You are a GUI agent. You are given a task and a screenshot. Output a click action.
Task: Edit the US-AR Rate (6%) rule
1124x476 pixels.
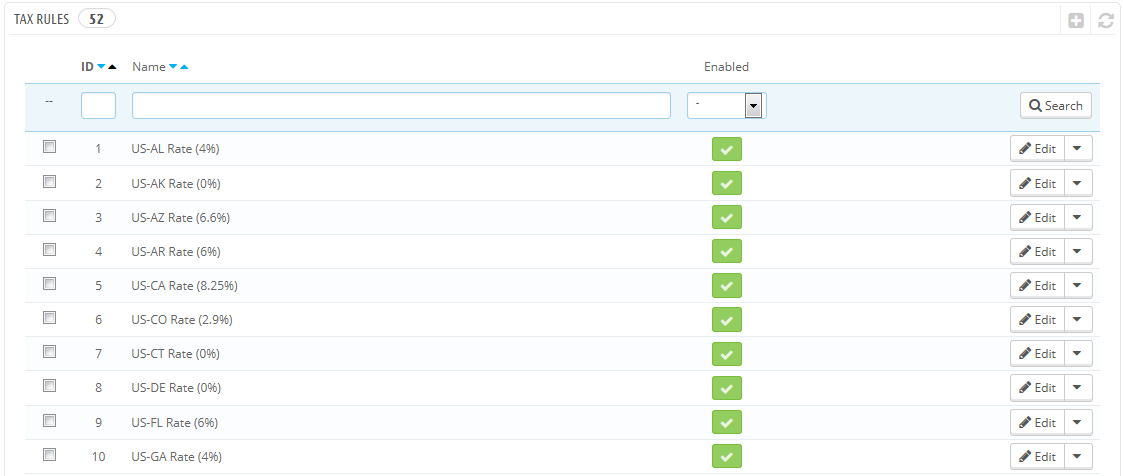tap(1037, 251)
